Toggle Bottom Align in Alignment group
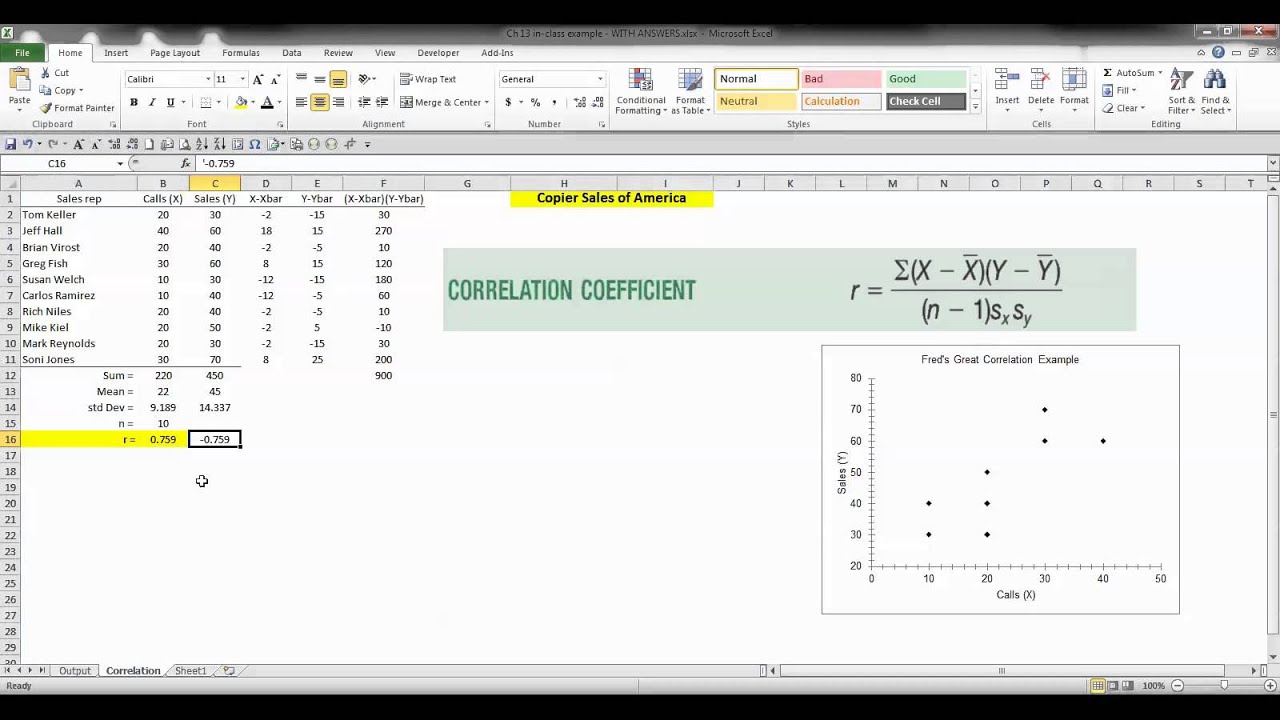The image size is (1280, 720). click(x=338, y=79)
